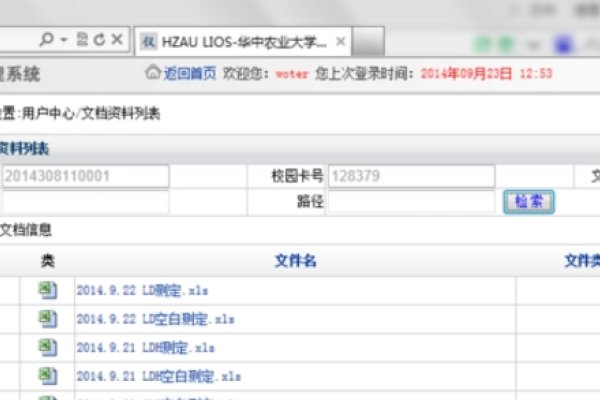Close the HZAU LIOS tab
The width and height of the screenshot is (600, 400).
(341, 41)
